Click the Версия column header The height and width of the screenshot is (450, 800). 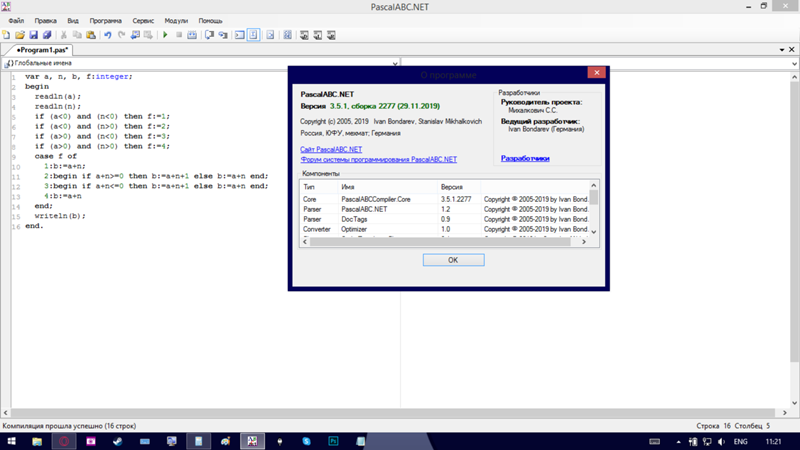[x=459, y=187]
